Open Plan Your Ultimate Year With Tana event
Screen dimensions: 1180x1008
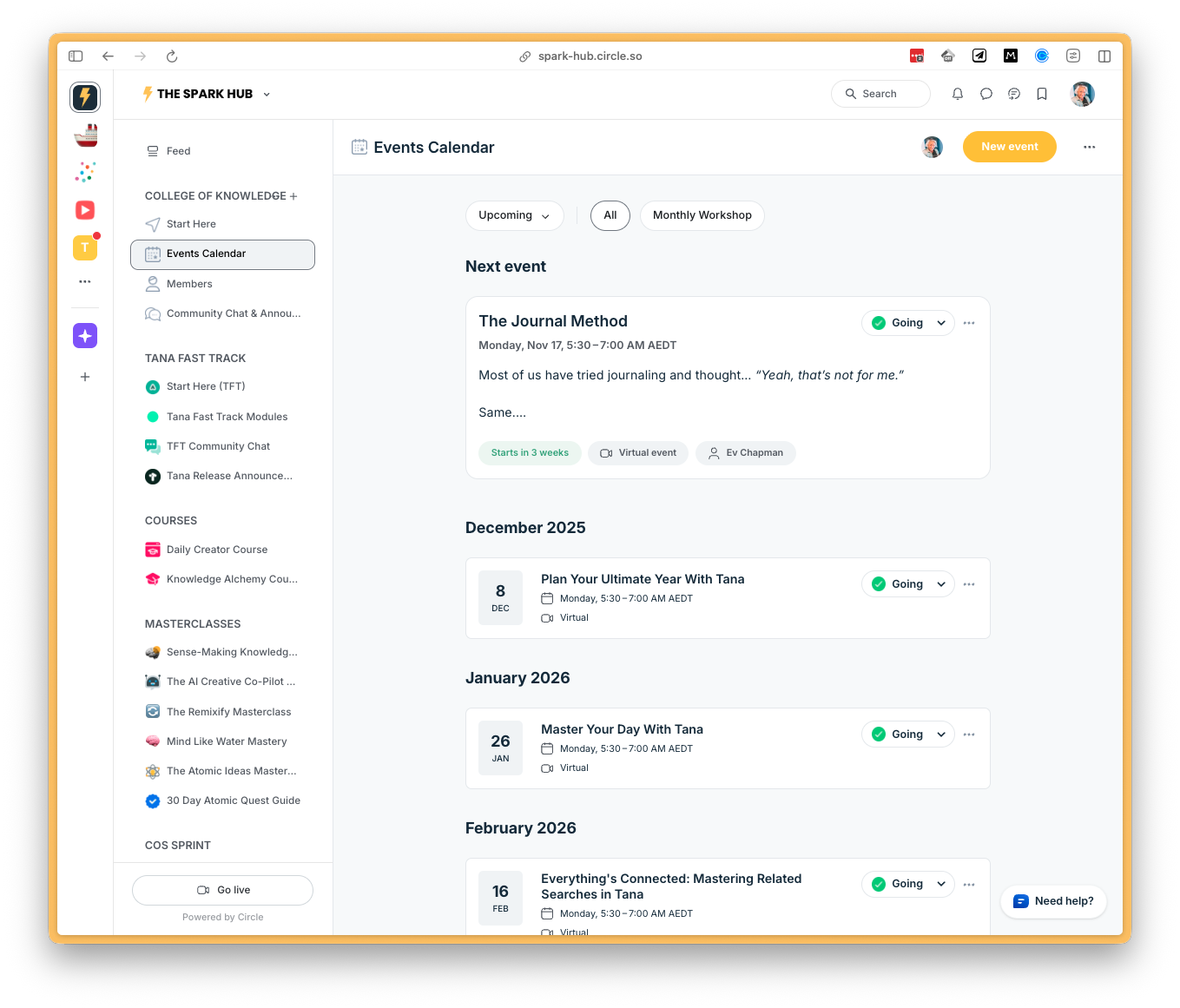[643, 579]
